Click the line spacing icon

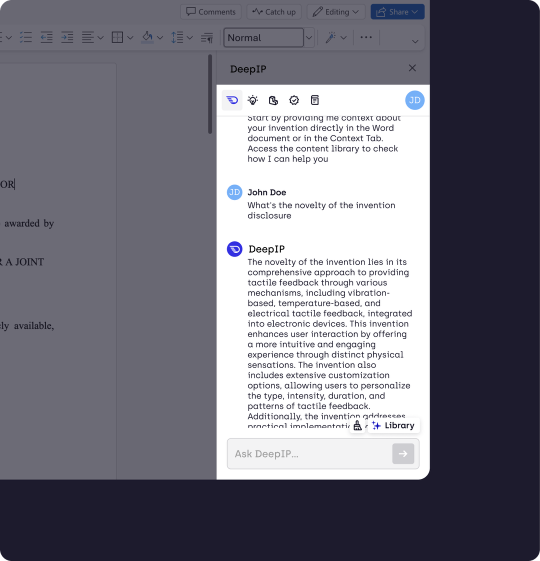177,37
